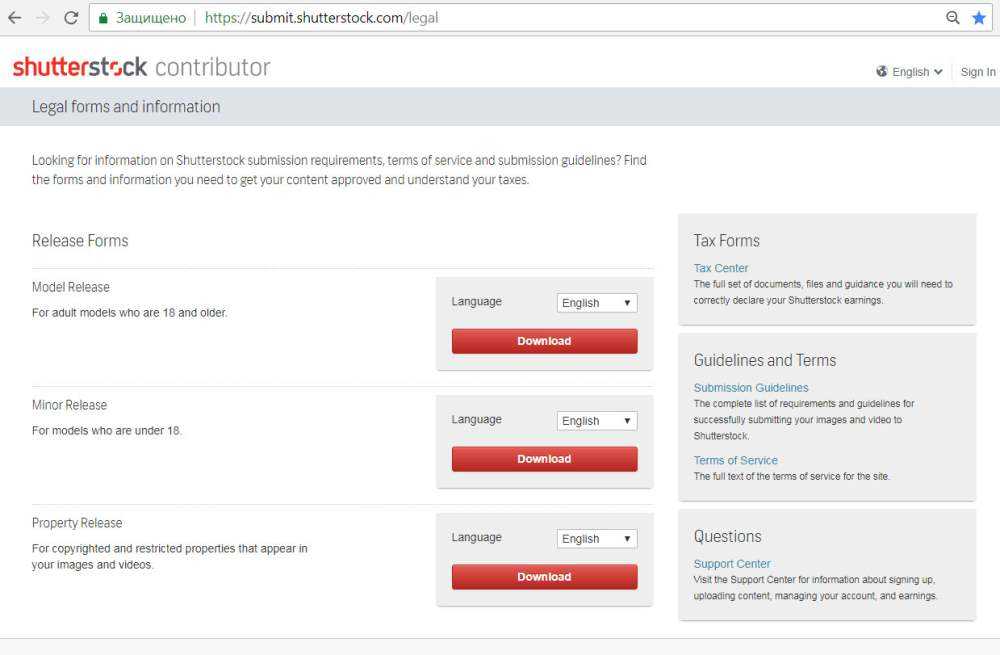Click the Shutterstock contributor logo
The width and height of the screenshot is (1000, 655).
click(x=141, y=67)
